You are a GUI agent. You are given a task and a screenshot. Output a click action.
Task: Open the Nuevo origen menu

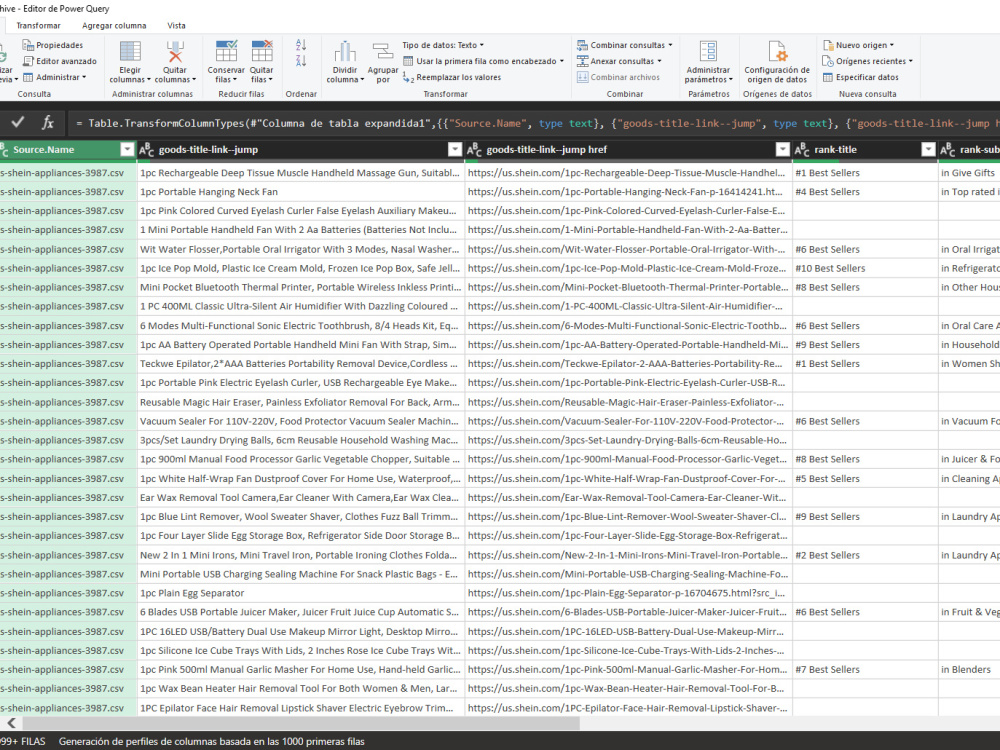pos(858,45)
